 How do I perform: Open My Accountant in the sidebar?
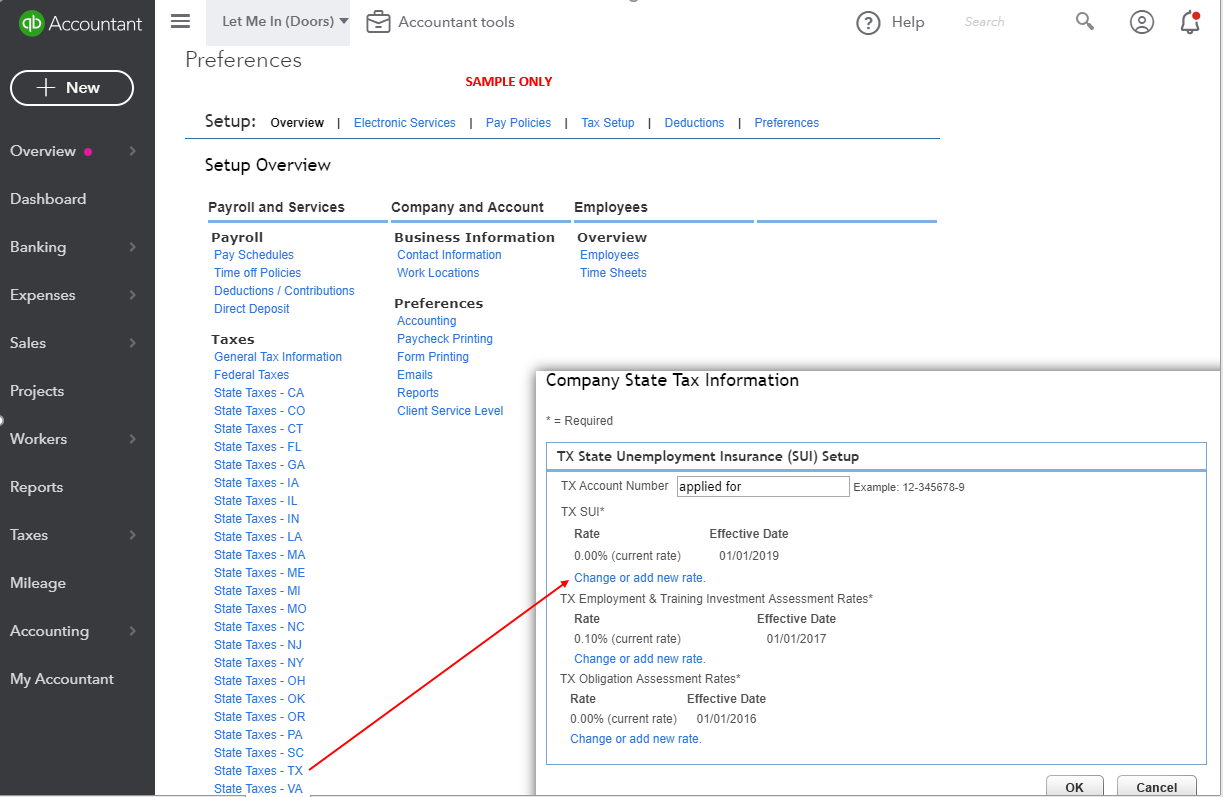tap(62, 679)
